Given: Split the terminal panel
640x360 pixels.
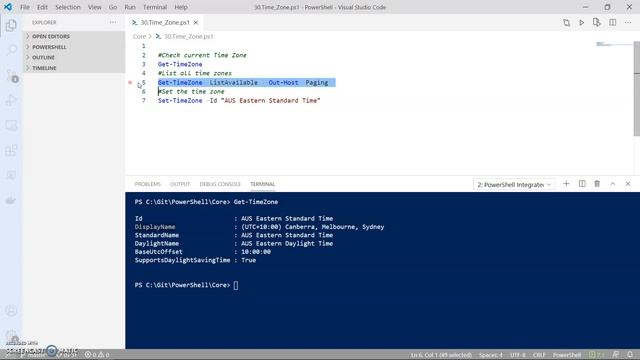Looking at the screenshot, I should click(x=582, y=184).
